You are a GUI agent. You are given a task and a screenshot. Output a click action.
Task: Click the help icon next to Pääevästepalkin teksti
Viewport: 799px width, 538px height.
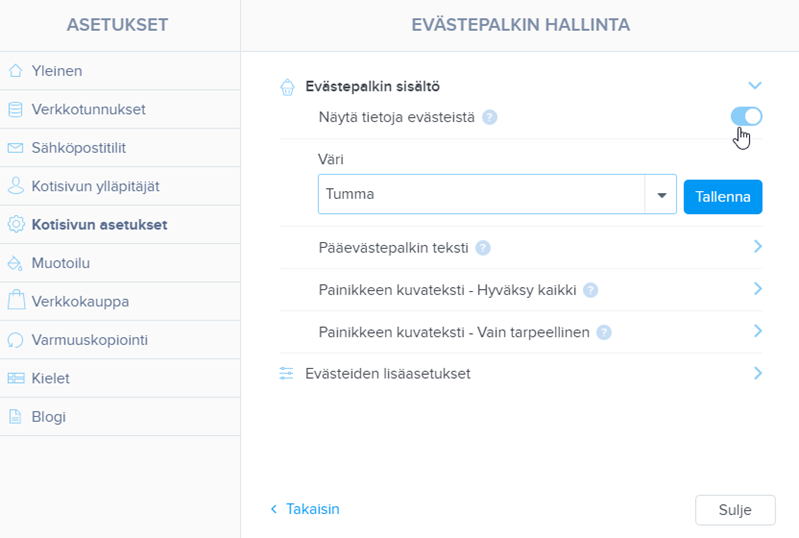pos(483,247)
